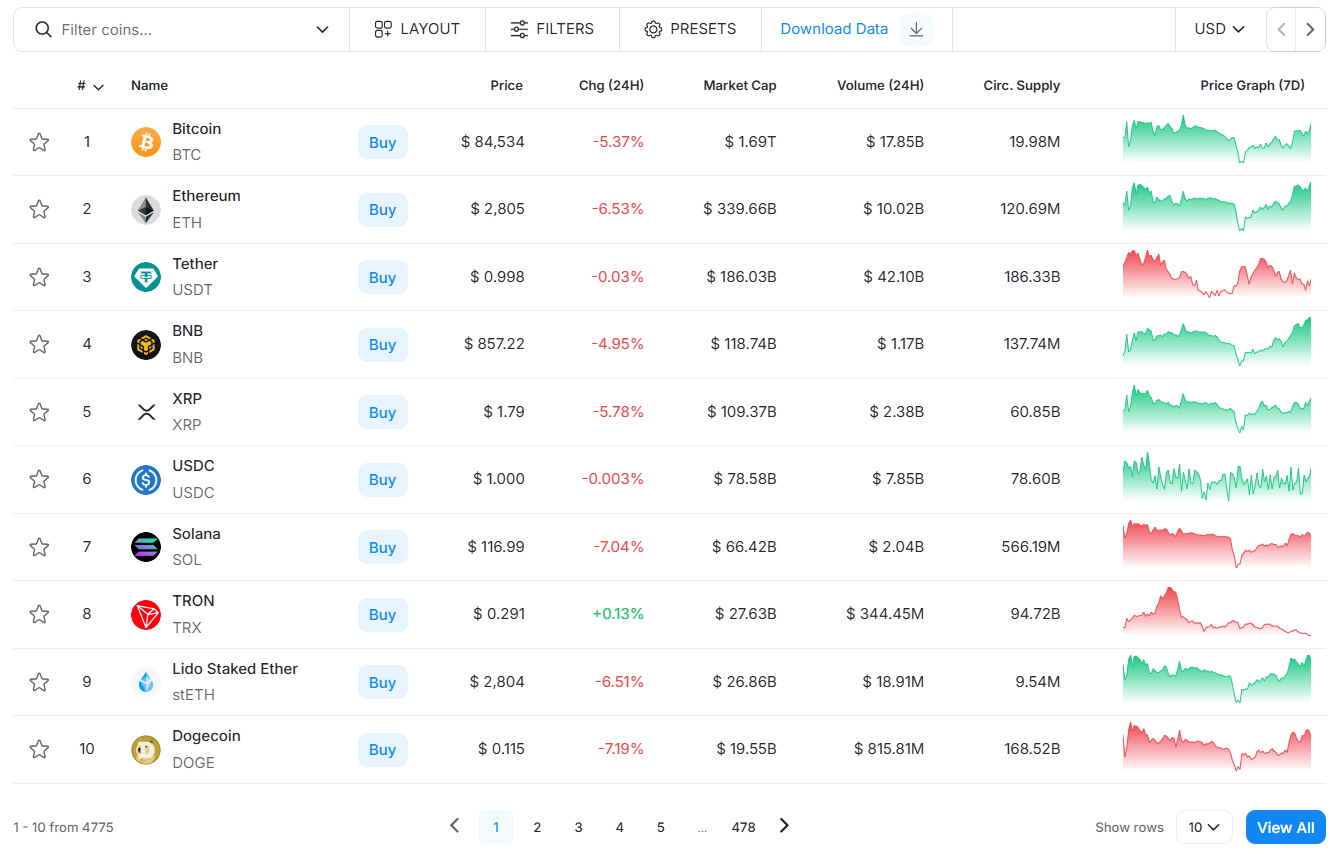Open the LAYOUT menu
This screenshot has width=1336, height=857.
(x=417, y=29)
